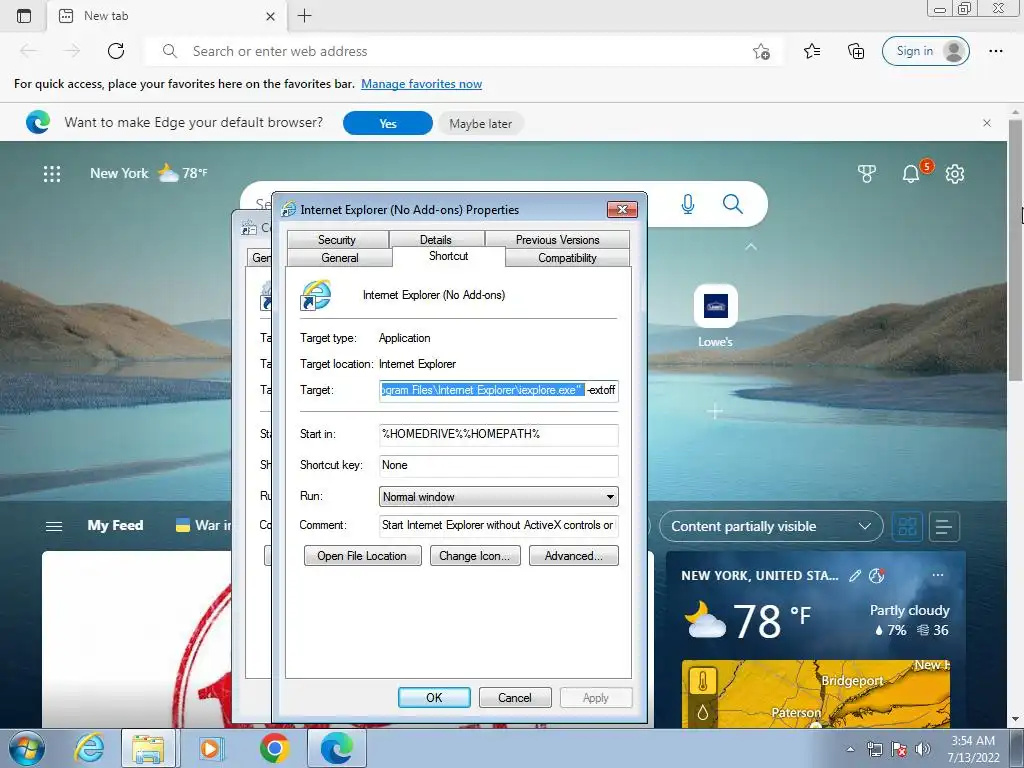Open the apps grid launcher icon
Viewport: 1024px width, 768px height.
point(52,174)
